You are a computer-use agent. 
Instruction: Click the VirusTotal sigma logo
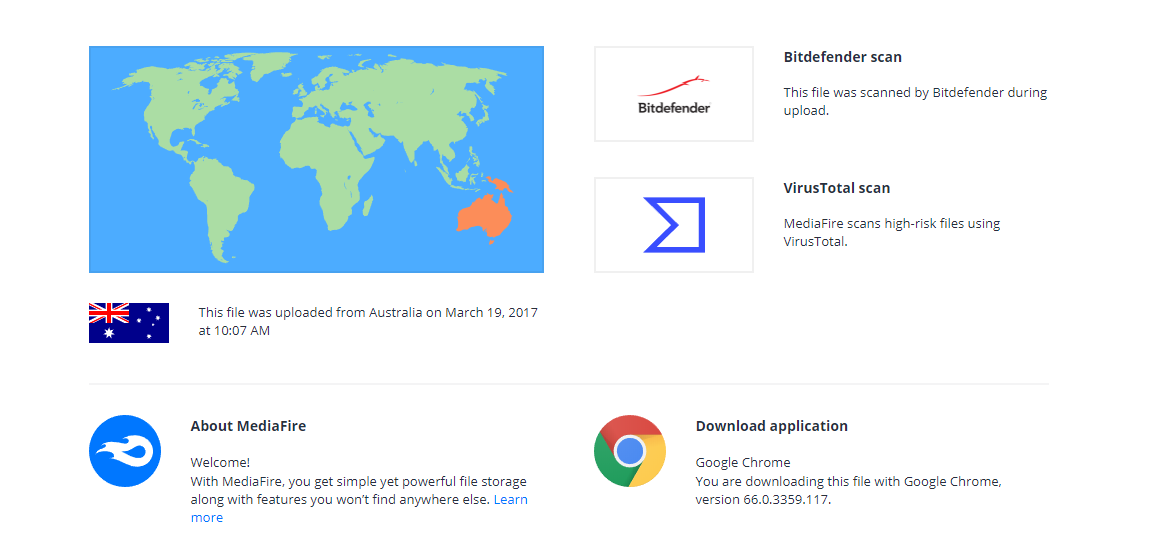(673, 225)
